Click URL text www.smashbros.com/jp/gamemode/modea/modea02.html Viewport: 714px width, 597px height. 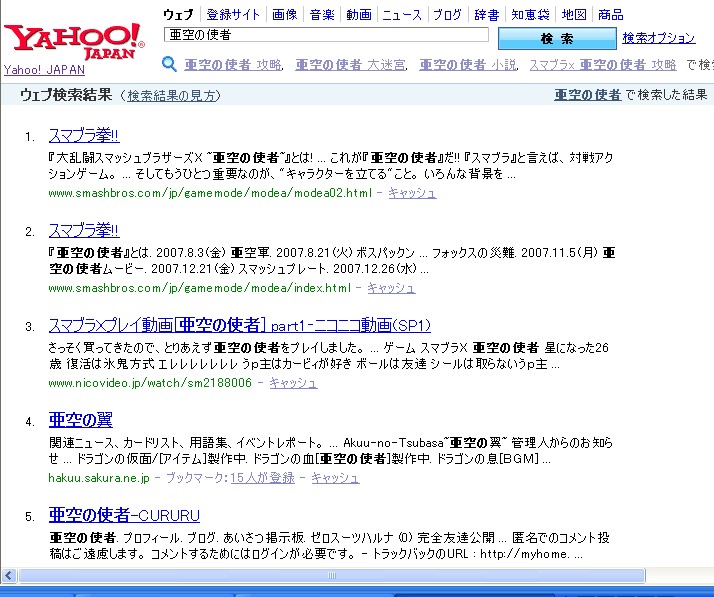(x=210, y=193)
